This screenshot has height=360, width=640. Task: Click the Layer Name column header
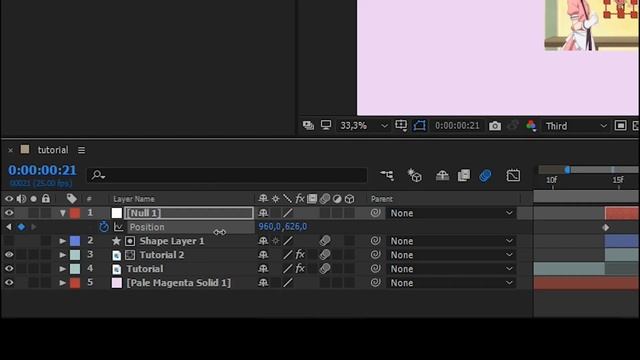pos(134,199)
